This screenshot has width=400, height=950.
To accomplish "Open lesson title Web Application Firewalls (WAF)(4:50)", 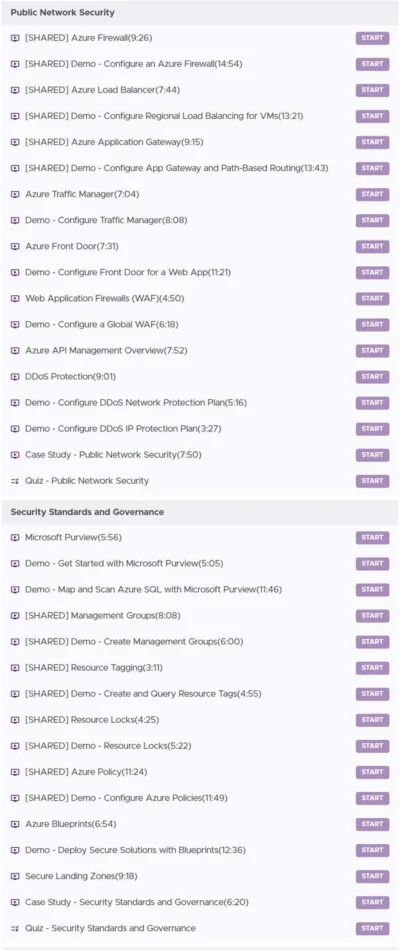I will click(104, 298).
